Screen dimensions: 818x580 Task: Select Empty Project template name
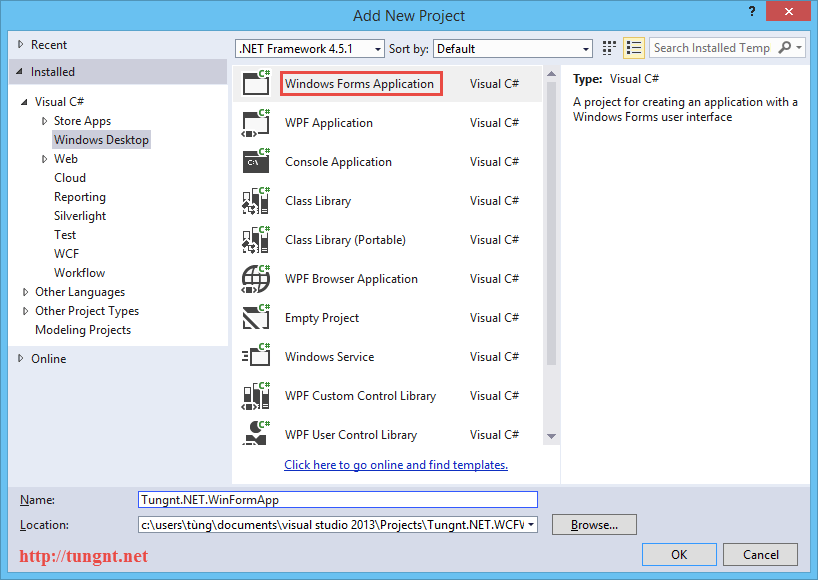322,318
